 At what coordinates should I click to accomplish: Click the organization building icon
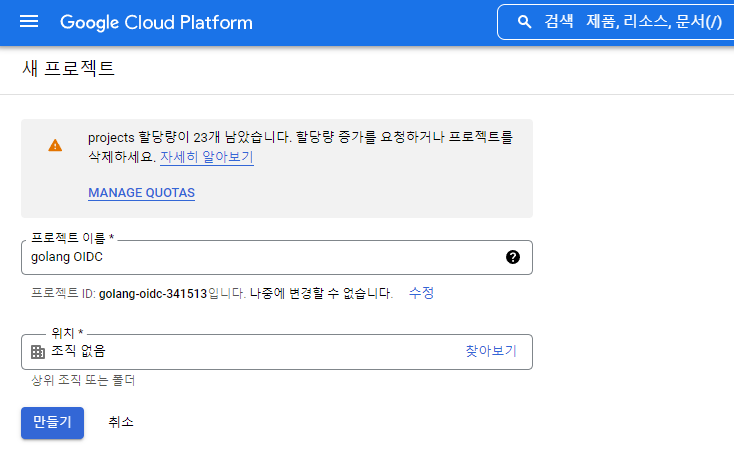pos(38,352)
